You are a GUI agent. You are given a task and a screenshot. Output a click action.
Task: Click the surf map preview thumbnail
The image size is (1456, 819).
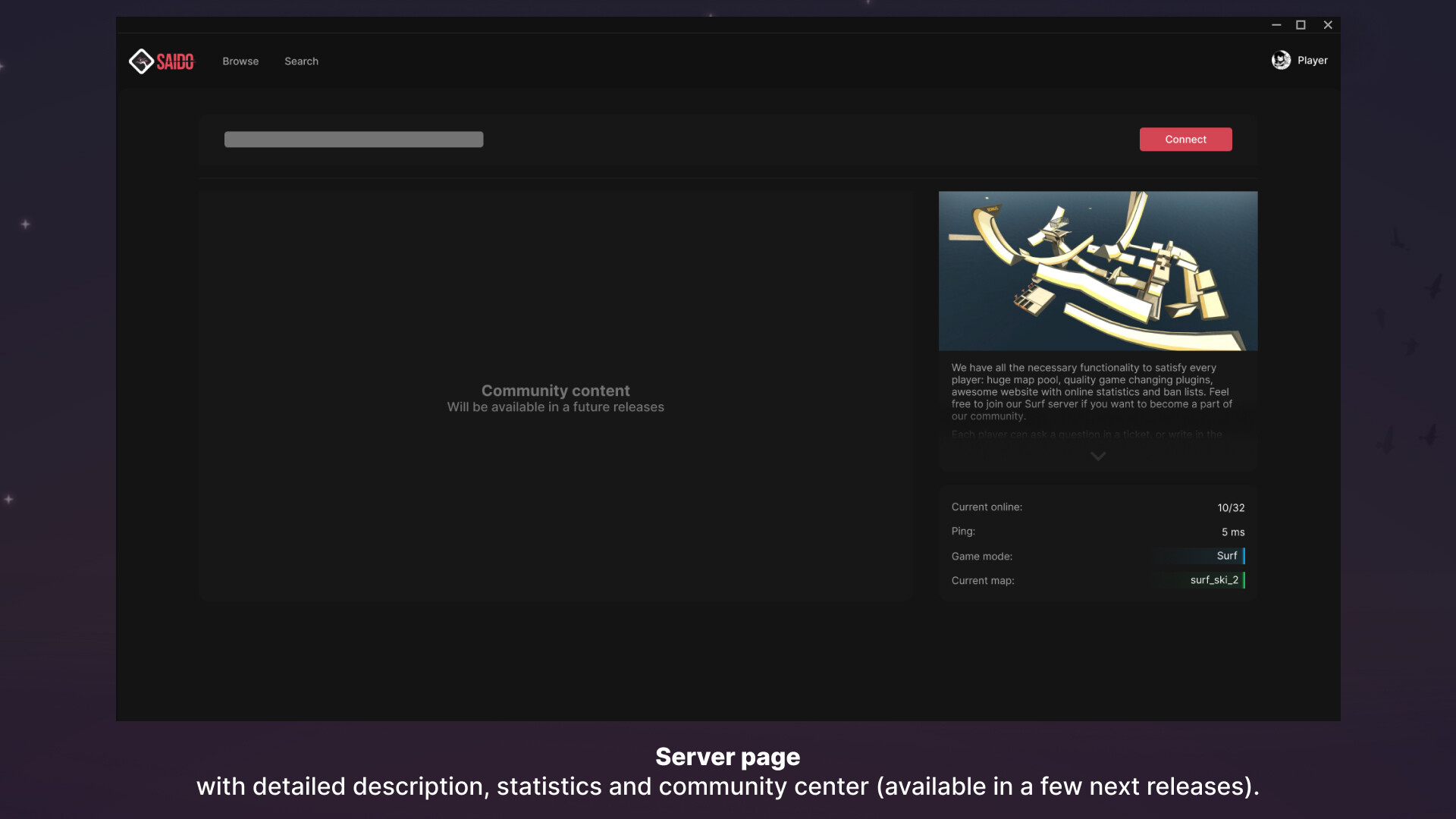[1097, 271]
